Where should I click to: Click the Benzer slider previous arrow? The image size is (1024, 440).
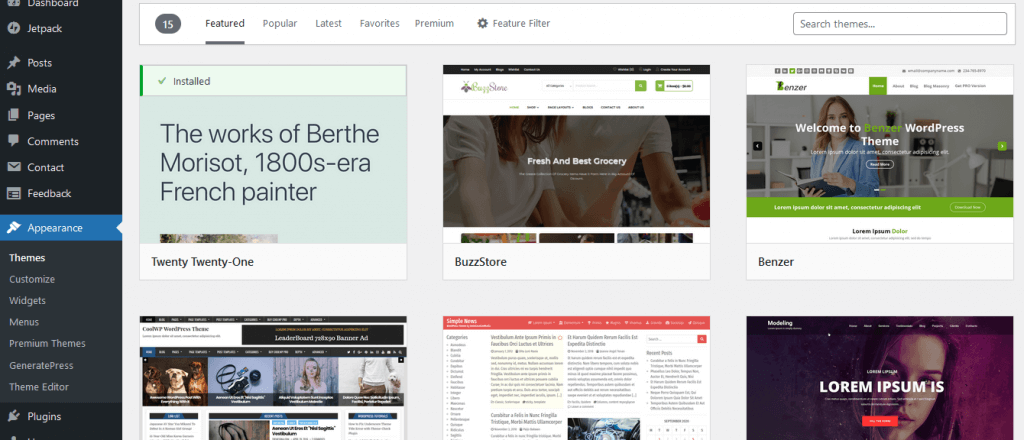coord(758,146)
